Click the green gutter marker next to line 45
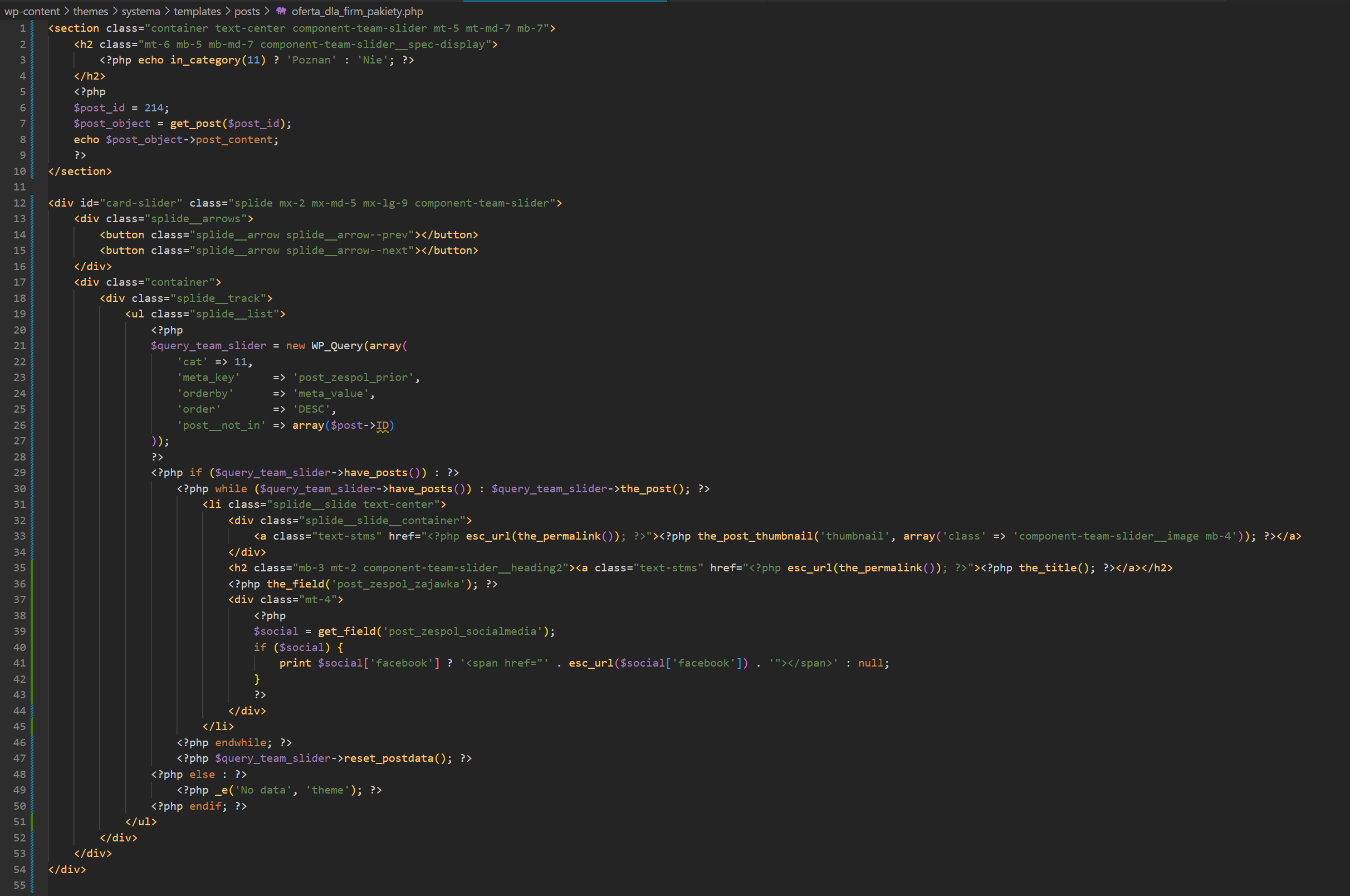The height and width of the screenshot is (896, 1350). (x=32, y=726)
